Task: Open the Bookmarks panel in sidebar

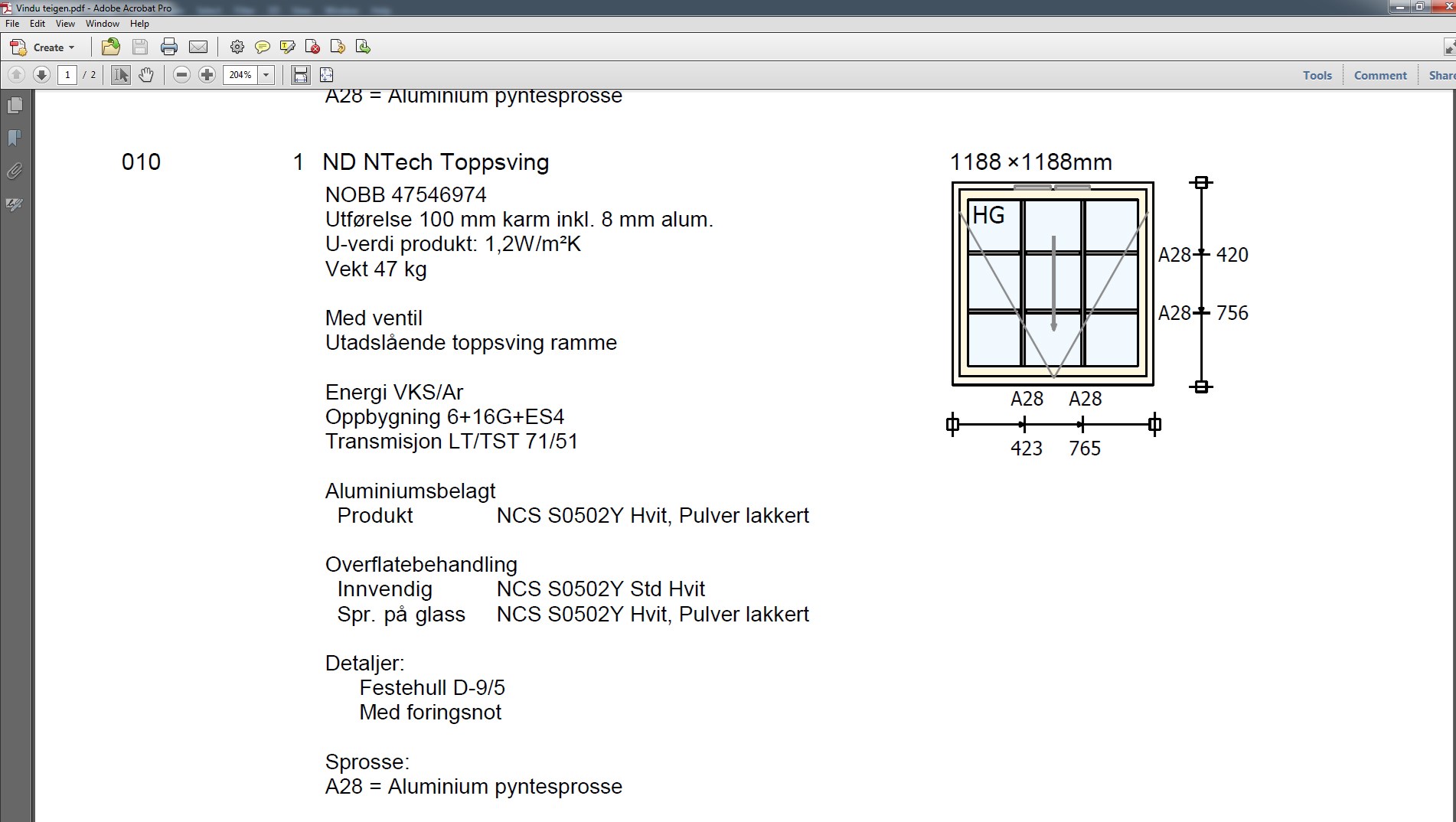Action: pos(15,139)
